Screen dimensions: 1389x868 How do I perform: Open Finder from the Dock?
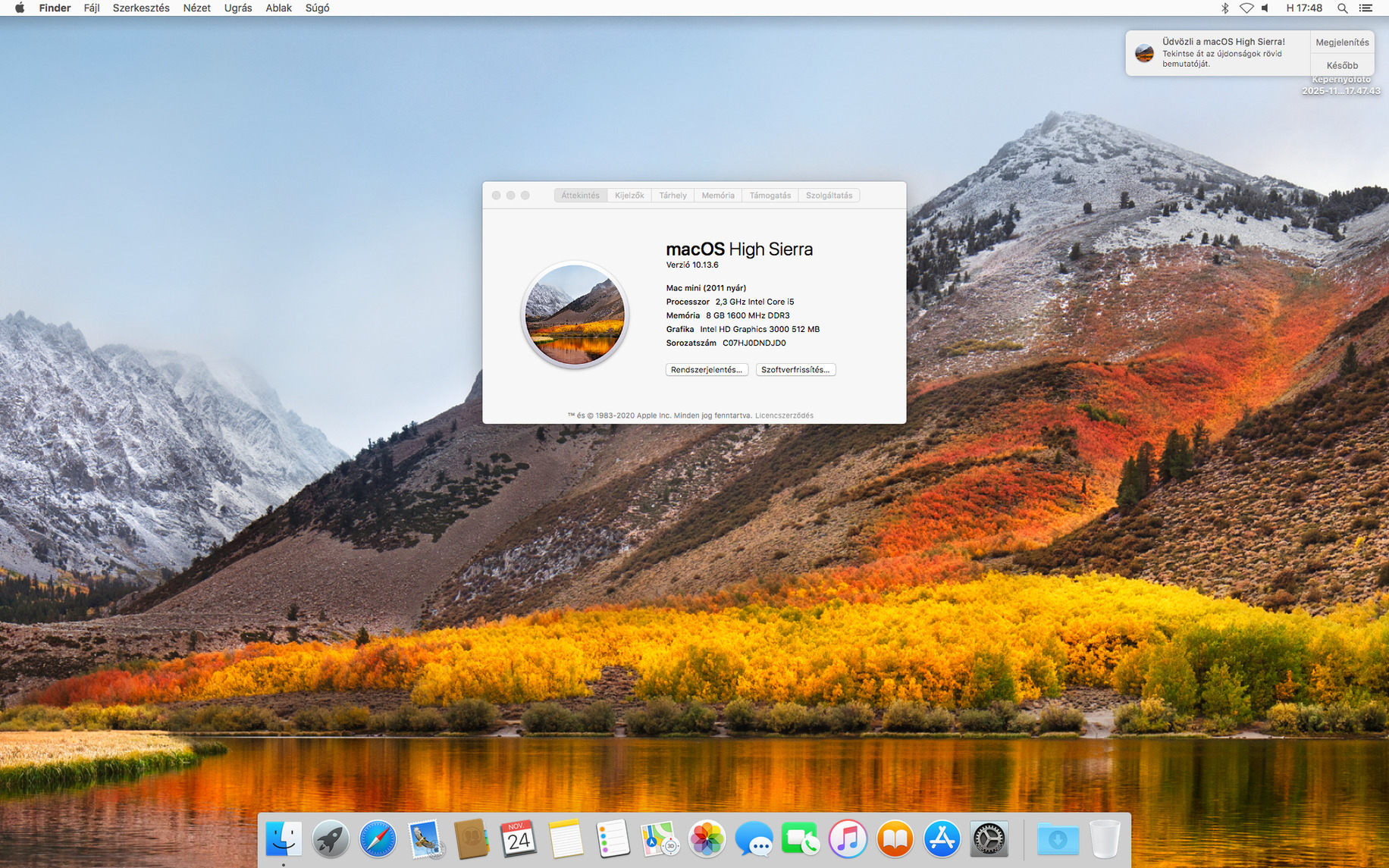[284, 839]
